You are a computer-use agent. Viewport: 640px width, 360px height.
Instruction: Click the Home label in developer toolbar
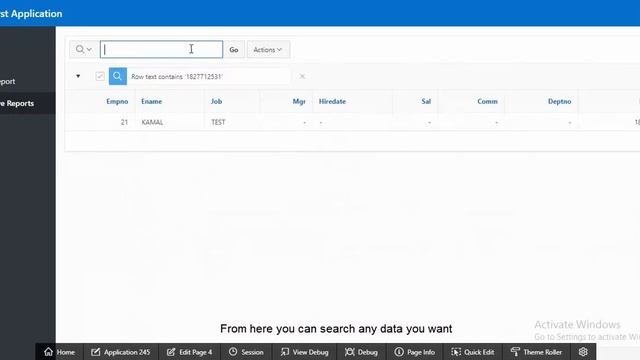tap(66, 352)
